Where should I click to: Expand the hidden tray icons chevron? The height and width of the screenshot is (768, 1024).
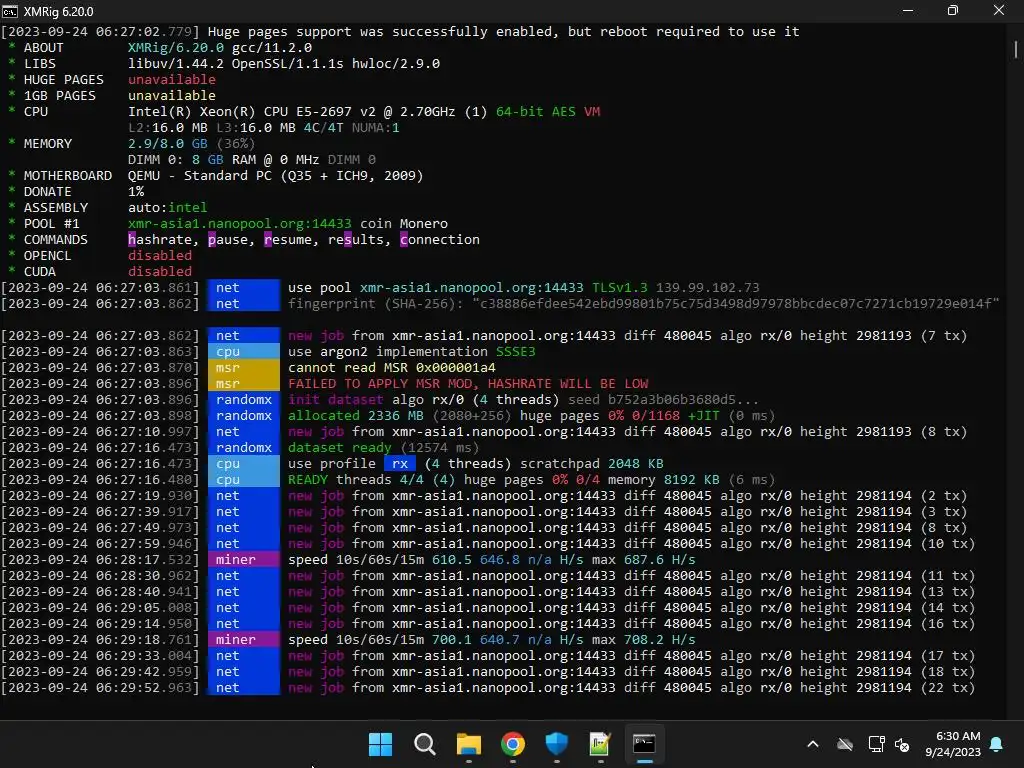point(813,744)
